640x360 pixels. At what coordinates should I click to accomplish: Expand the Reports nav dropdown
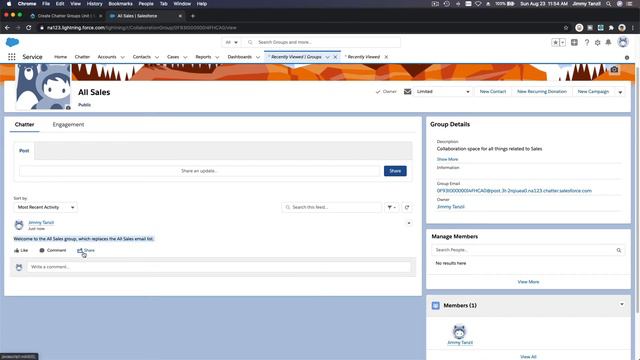(217, 57)
